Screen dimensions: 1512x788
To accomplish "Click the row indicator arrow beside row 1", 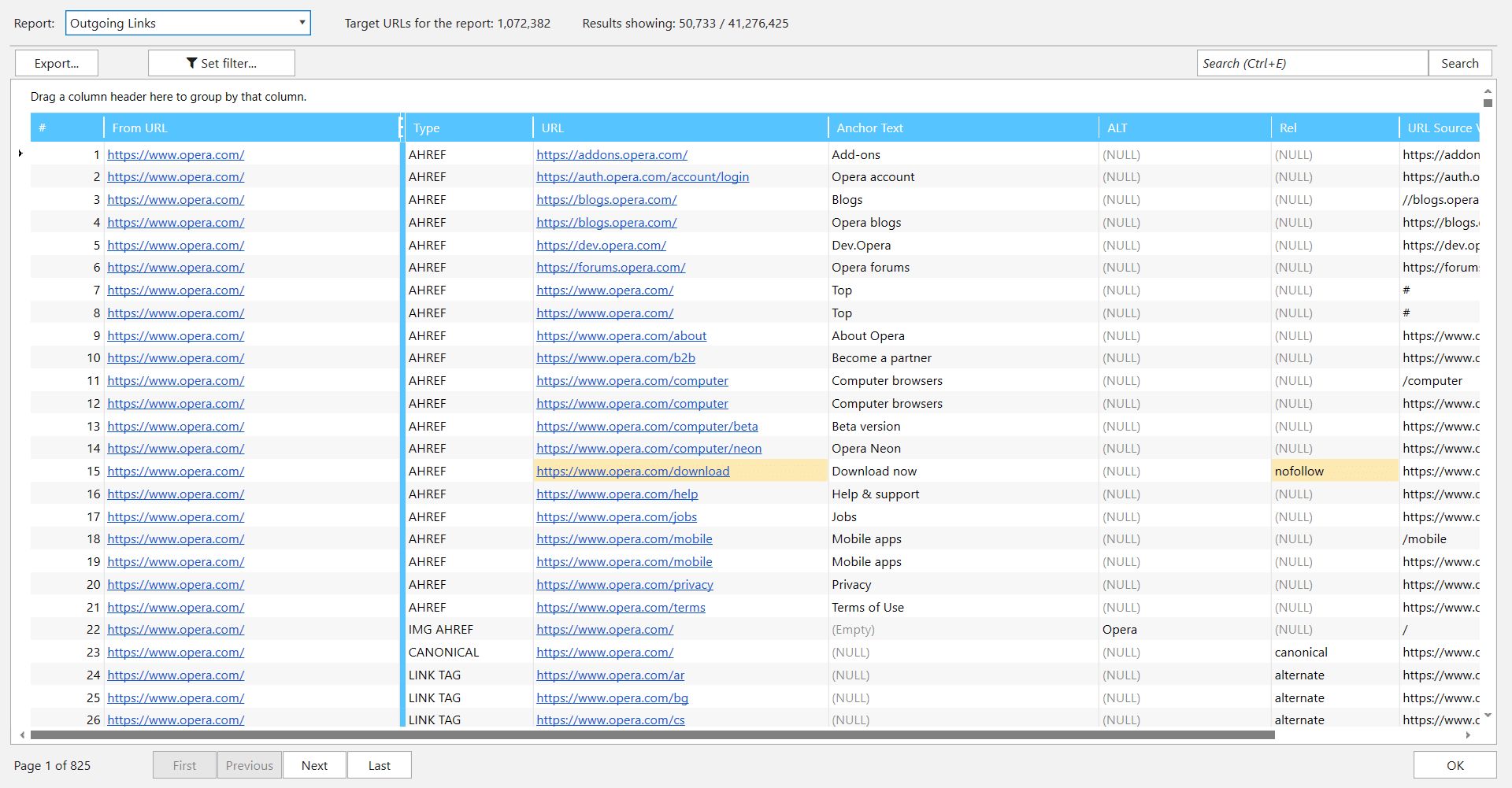I will pos(20,154).
